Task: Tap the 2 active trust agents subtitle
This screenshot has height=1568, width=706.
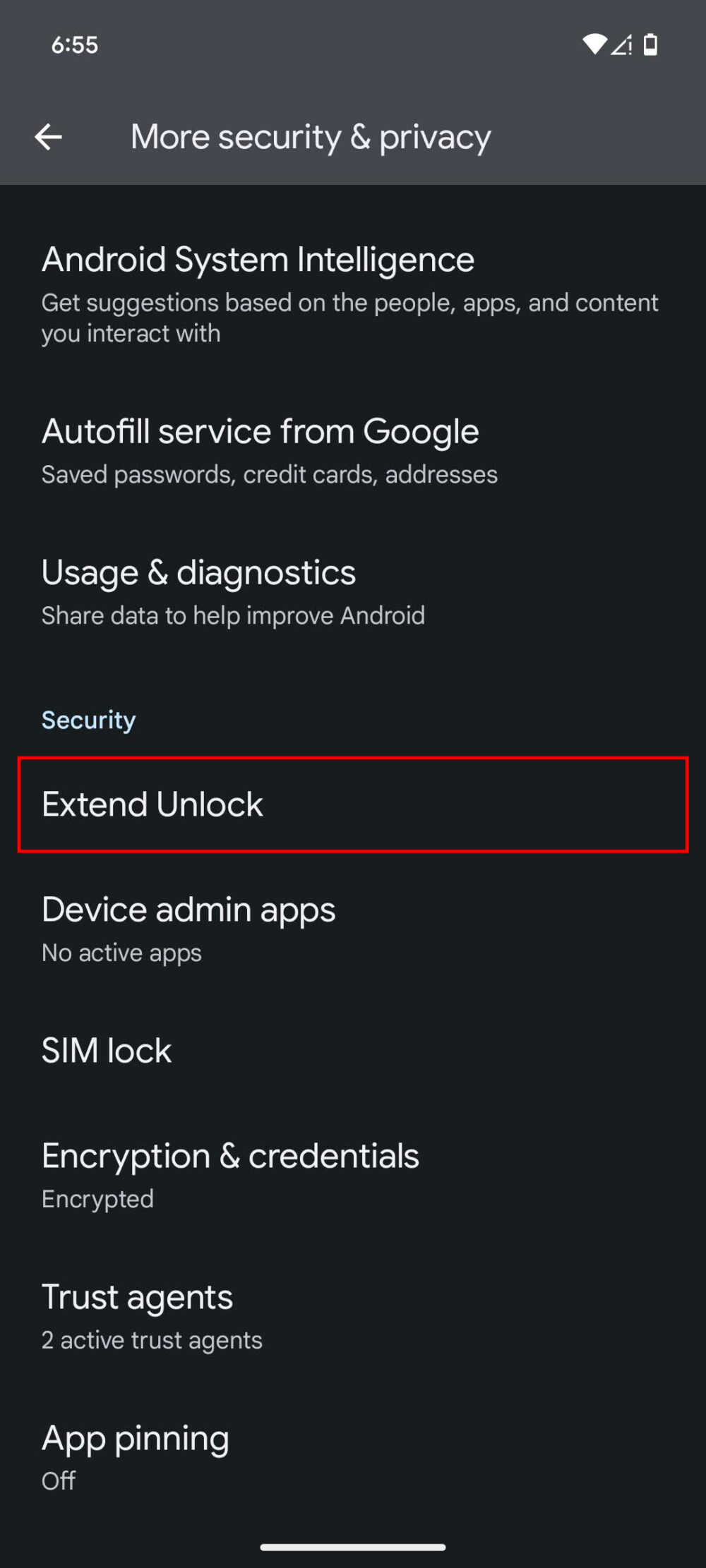Action: pyautogui.click(x=152, y=1340)
